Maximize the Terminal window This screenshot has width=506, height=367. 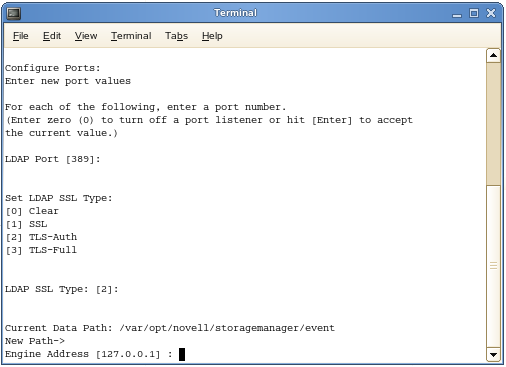(474, 13)
